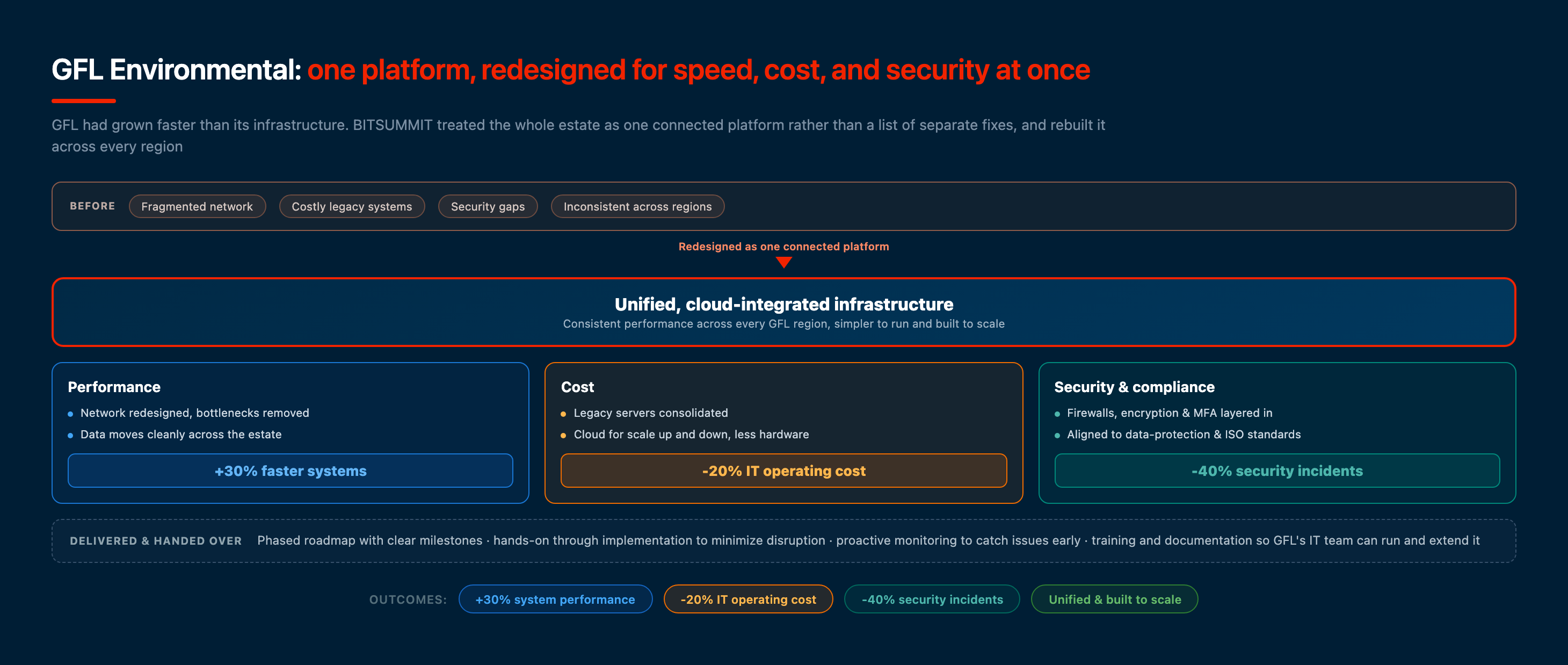Click the '-40% security incidents' badge in Security card
The height and width of the screenshot is (665, 1568).
point(1277,471)
